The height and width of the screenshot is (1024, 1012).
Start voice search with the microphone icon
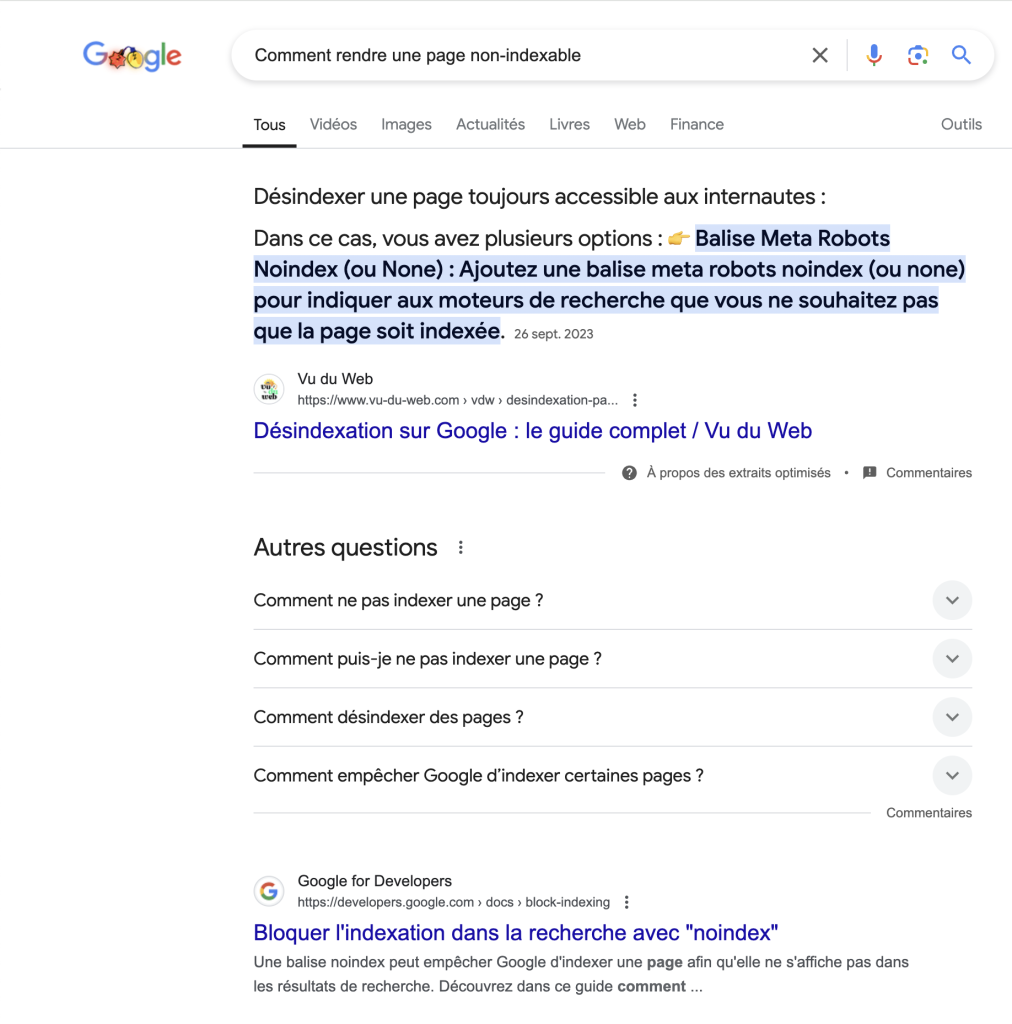(874, 56)
